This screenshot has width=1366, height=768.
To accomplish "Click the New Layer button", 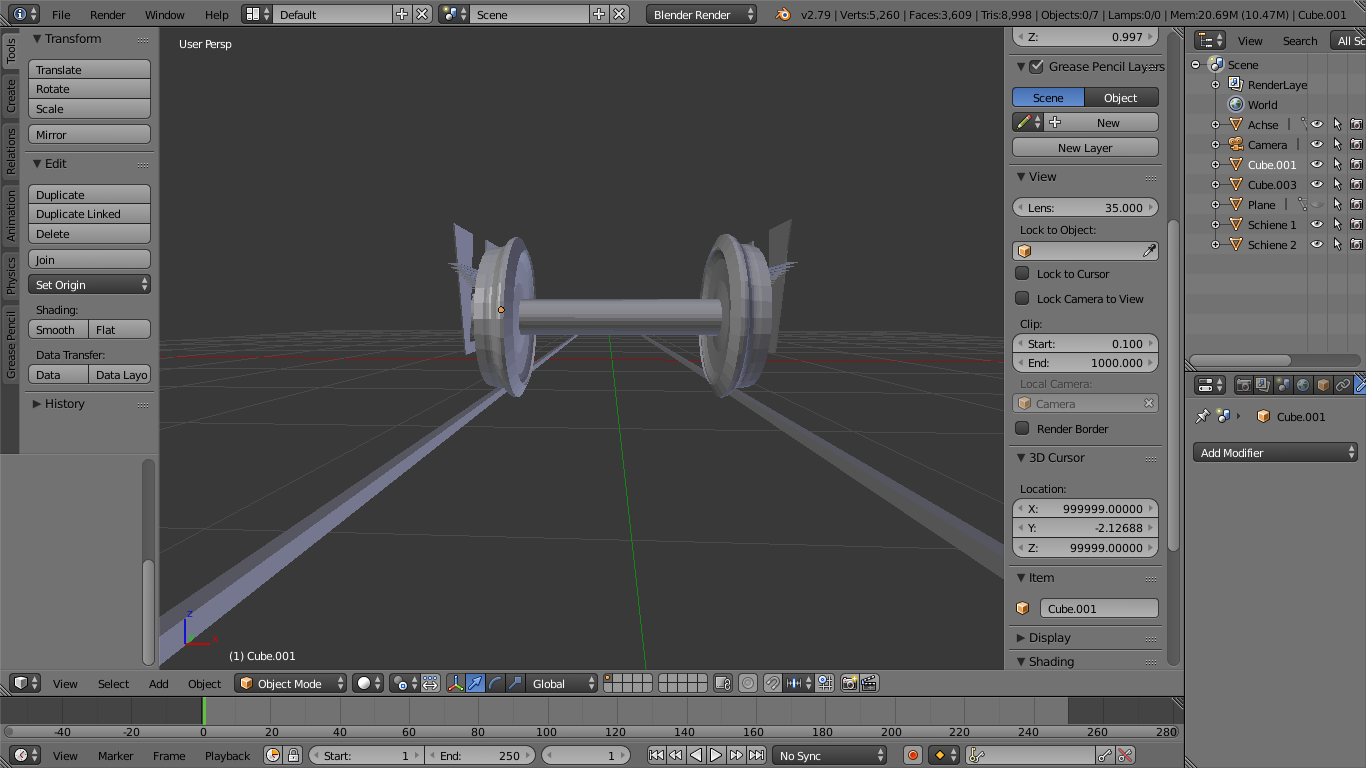I will (1085, 148).
